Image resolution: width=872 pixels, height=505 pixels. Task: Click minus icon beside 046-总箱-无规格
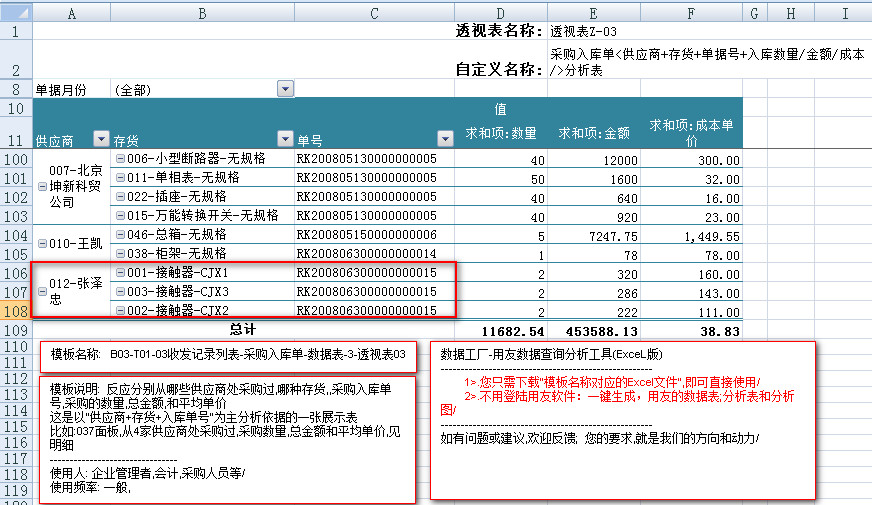point(120,235)
